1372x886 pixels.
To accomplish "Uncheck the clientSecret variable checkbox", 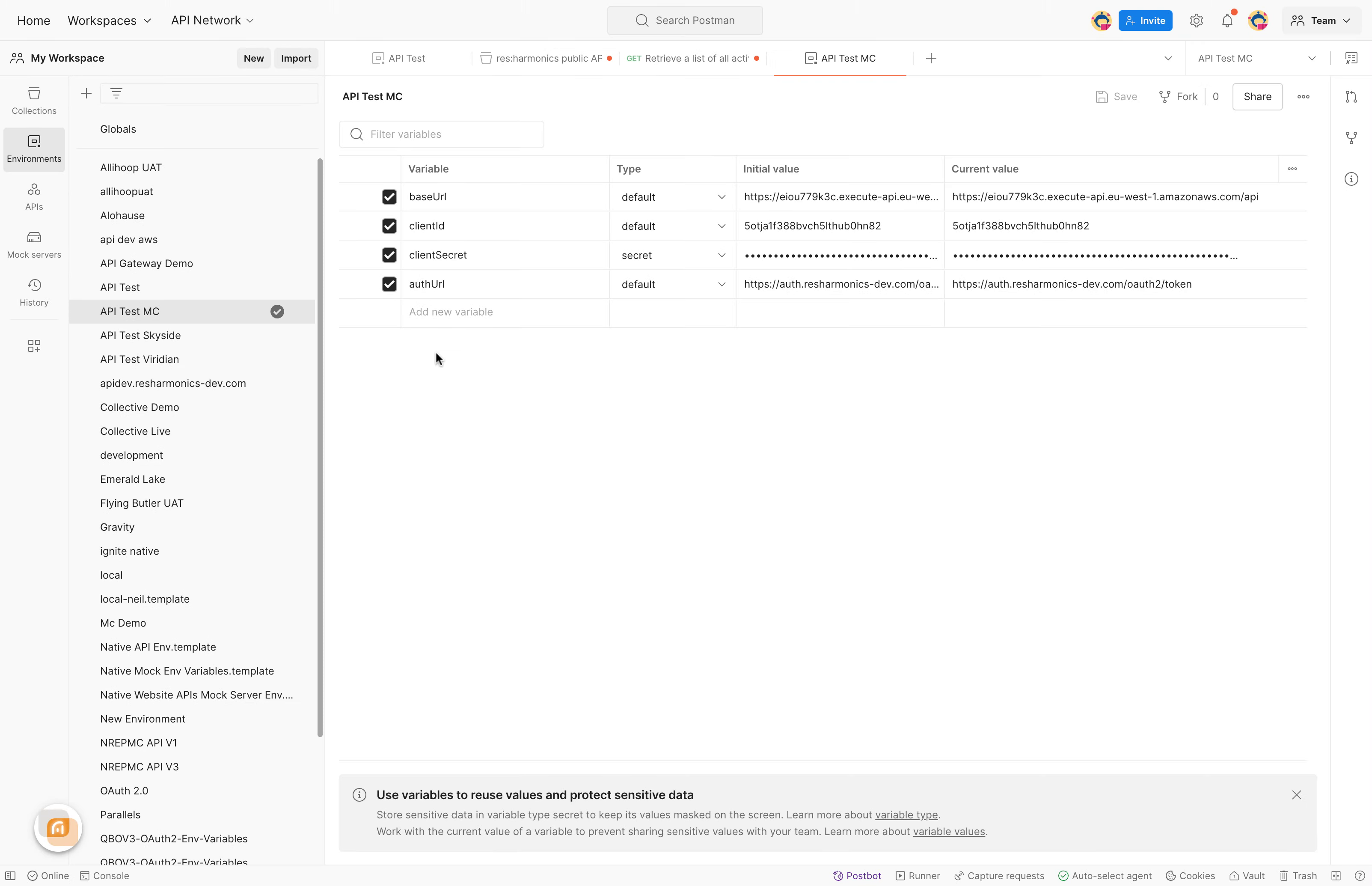I will click(x=389, y=255).
